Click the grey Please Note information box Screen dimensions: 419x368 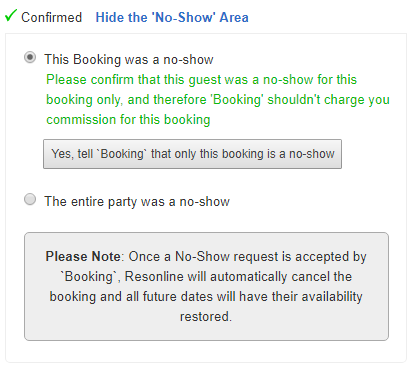(206, 286)
